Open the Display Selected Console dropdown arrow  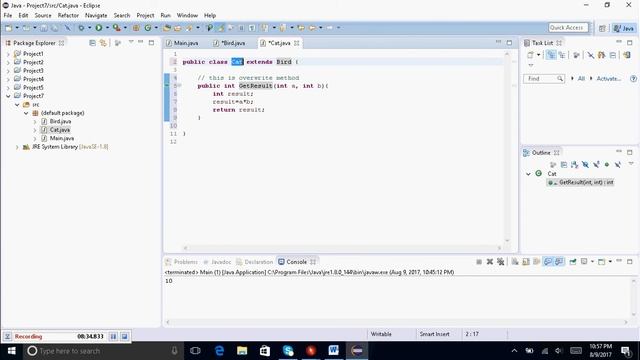point(592,262)
